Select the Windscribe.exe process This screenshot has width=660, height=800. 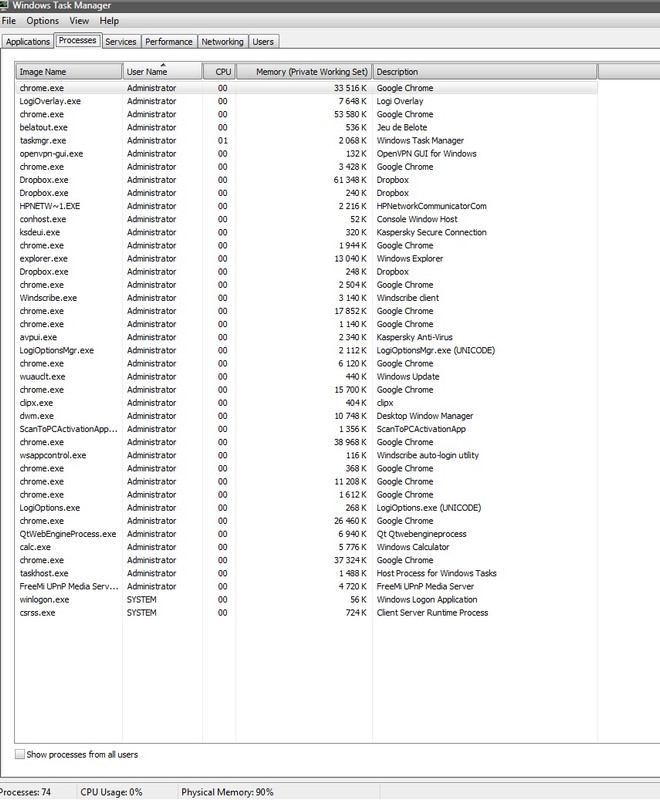point(306,298)
